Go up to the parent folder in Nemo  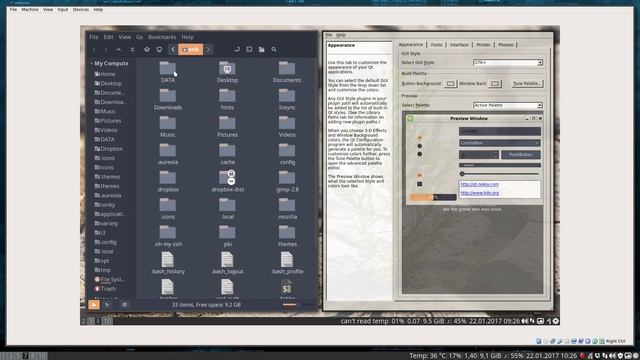coord(119,49)
